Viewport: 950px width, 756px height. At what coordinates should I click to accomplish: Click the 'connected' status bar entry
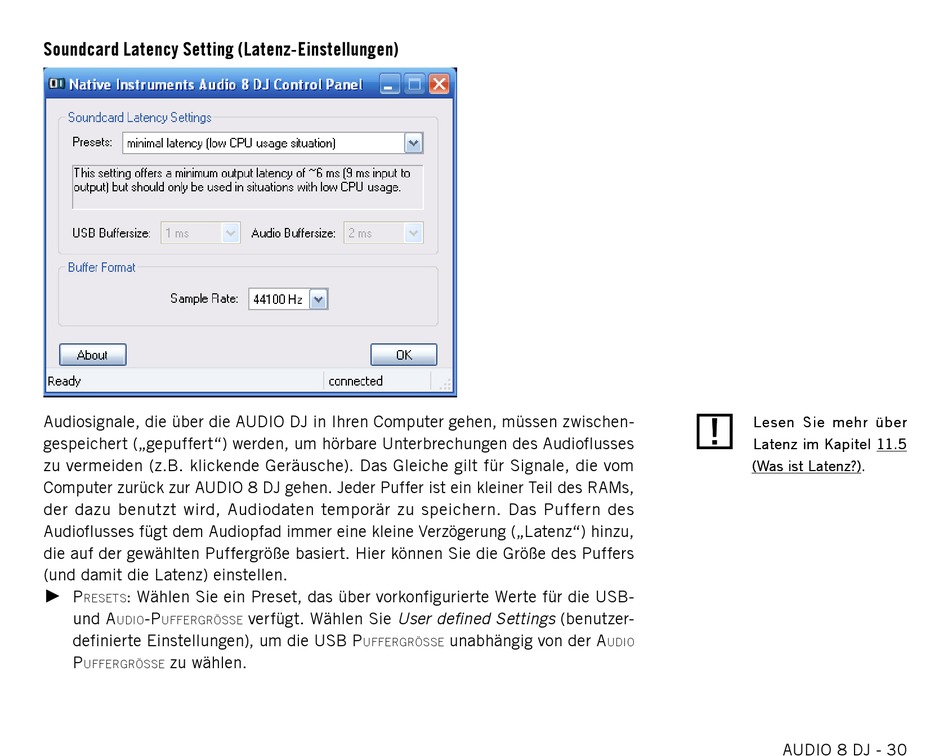pos(356,381)
